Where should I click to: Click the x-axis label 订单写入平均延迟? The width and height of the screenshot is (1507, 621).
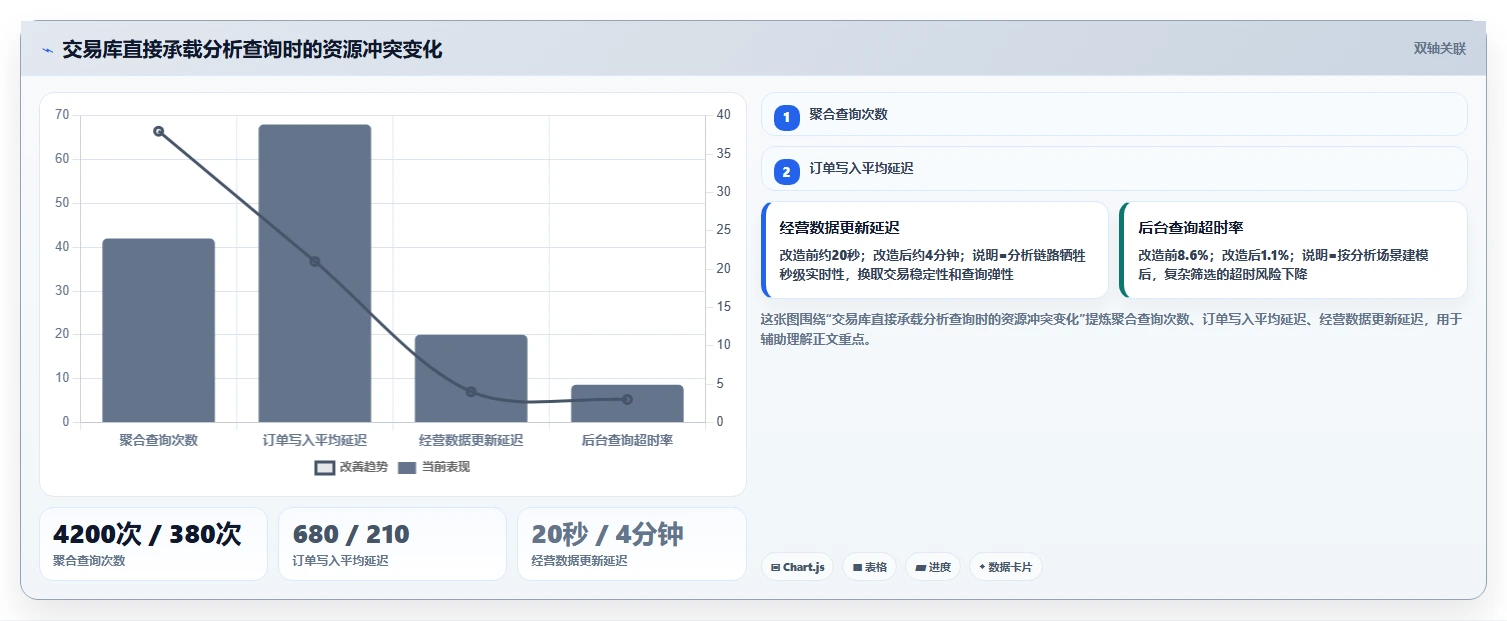pos(314,440)
